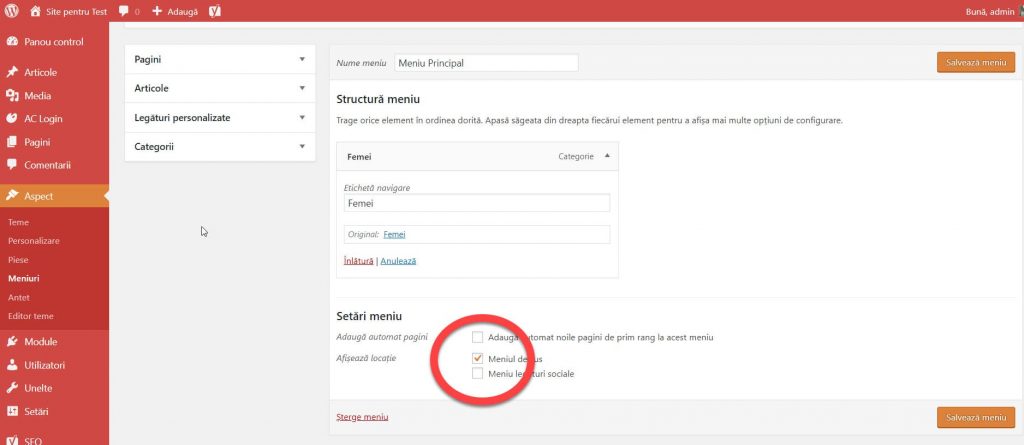This screenshot has height=445, width=1024.
Task: Go to Utilizatori in sidebar
Action: point(44,365)
